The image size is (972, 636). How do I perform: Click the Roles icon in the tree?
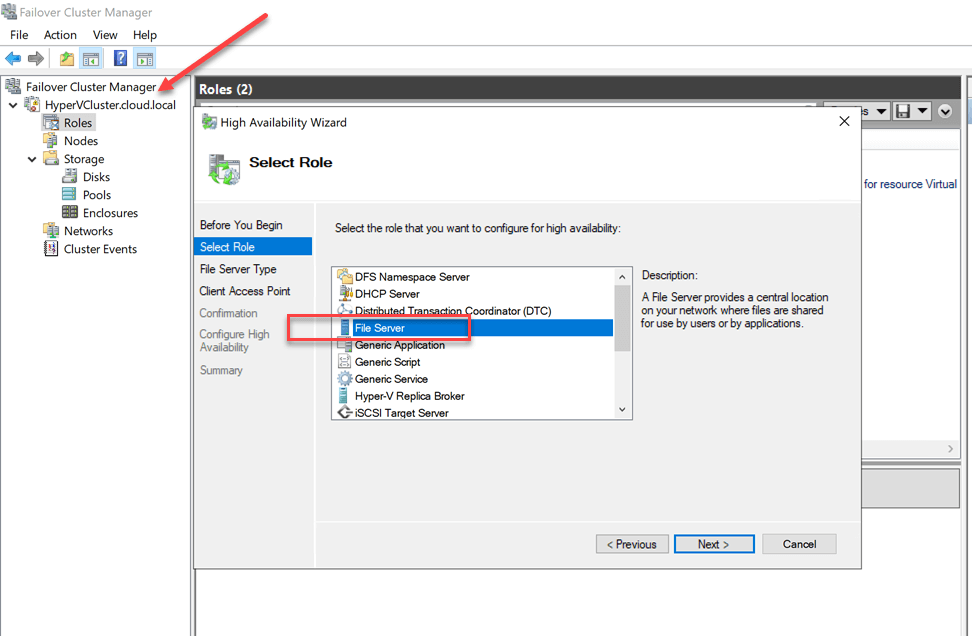51,123
